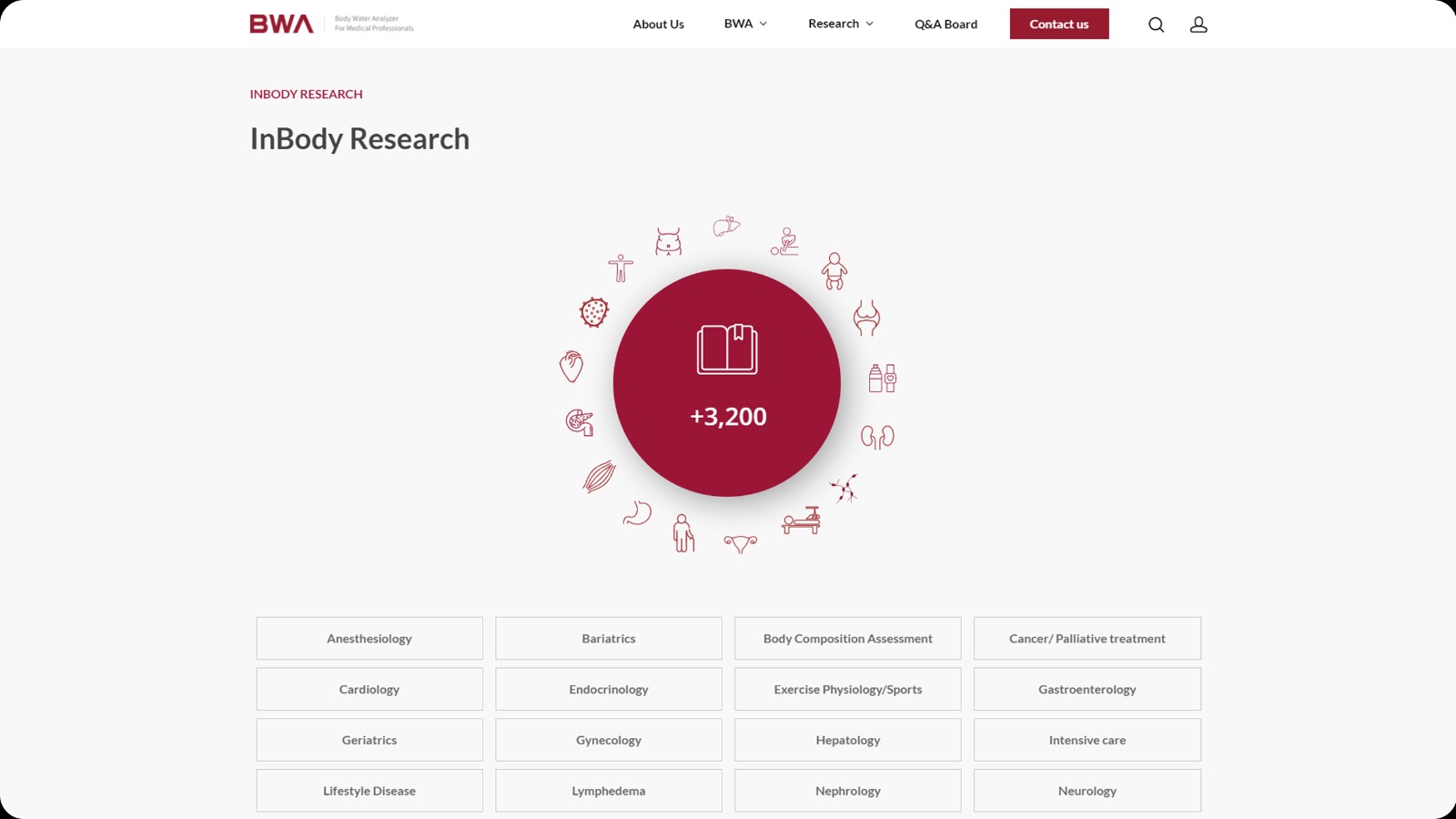Expand the Research dropdown menu
The height and width of the screenshot is (819, 1456).
[841, 24]
